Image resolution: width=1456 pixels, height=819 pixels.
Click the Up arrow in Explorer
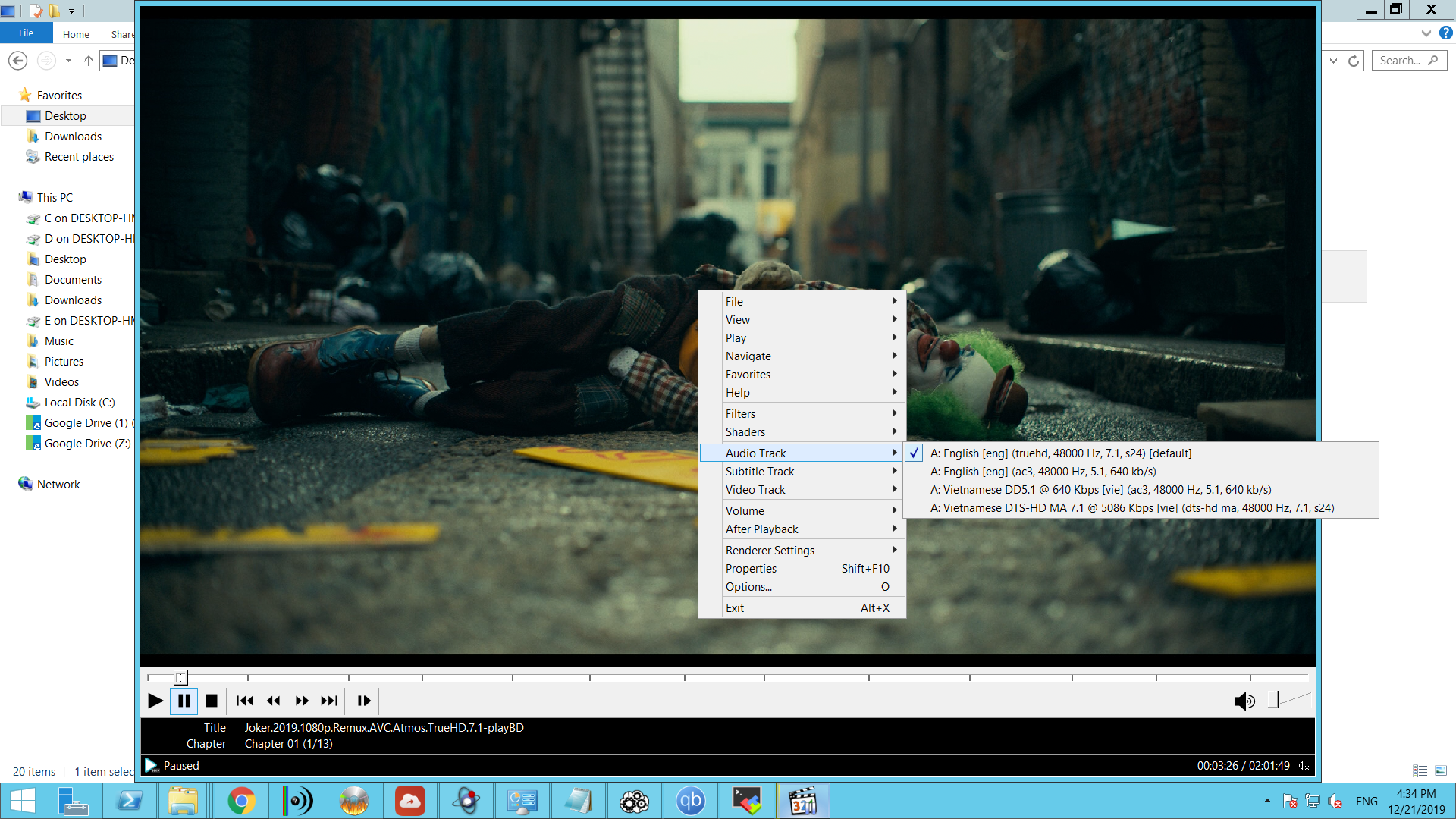pos(89,61)
